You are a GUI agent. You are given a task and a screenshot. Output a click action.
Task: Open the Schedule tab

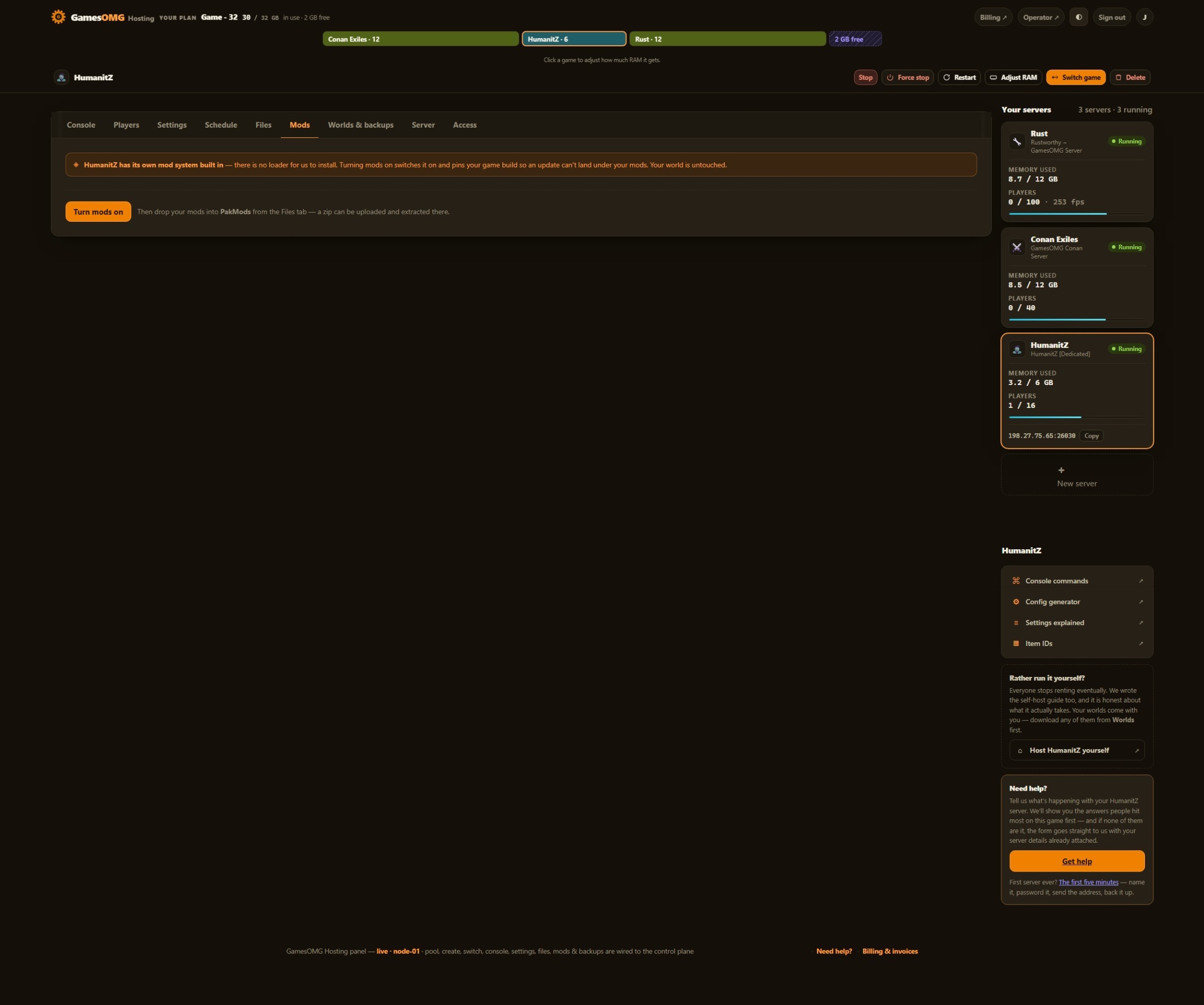tap(221, 125)
